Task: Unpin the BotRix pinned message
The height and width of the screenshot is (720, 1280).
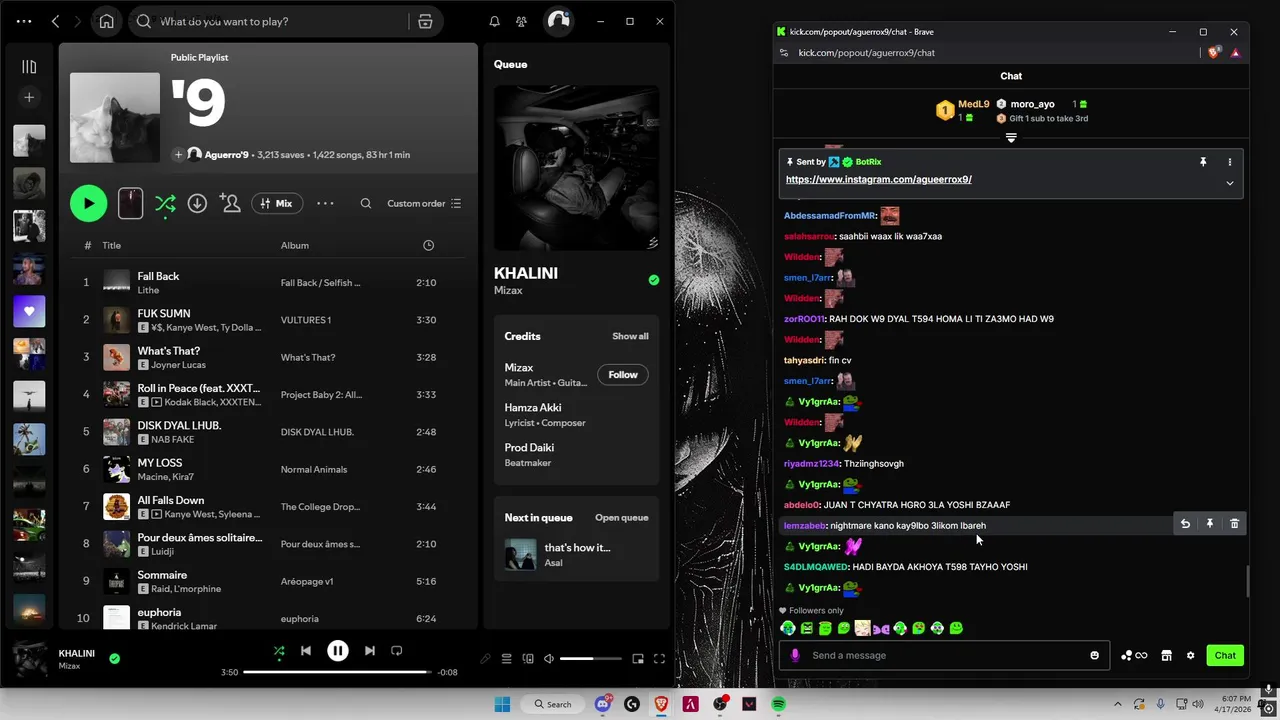Action: (1203, 161)
